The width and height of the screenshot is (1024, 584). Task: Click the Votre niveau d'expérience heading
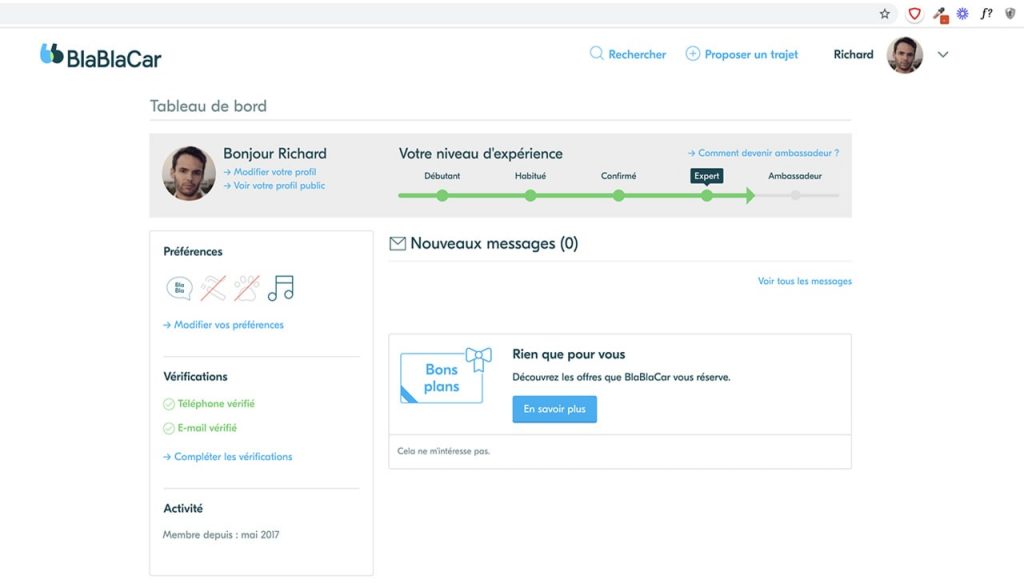(x=481, y=154)
